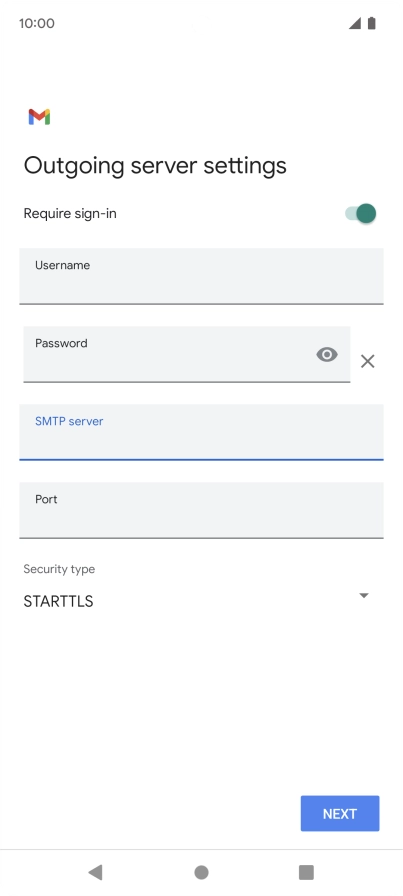Click the Gmail logo icon
The image size is (403, 896).
click(39, 117)
